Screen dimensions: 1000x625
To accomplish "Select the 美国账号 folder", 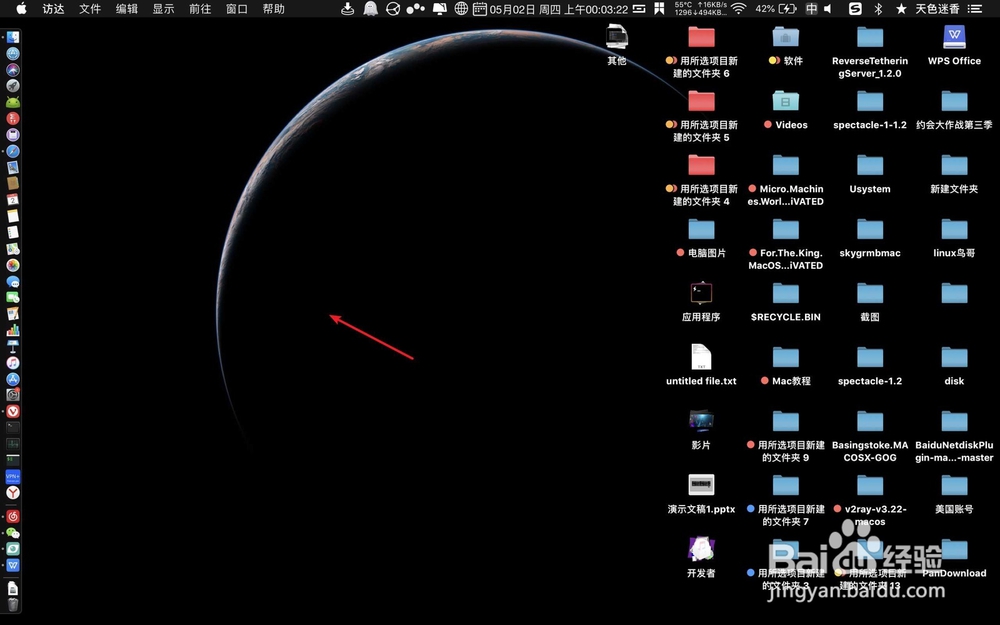I will 954,494.
